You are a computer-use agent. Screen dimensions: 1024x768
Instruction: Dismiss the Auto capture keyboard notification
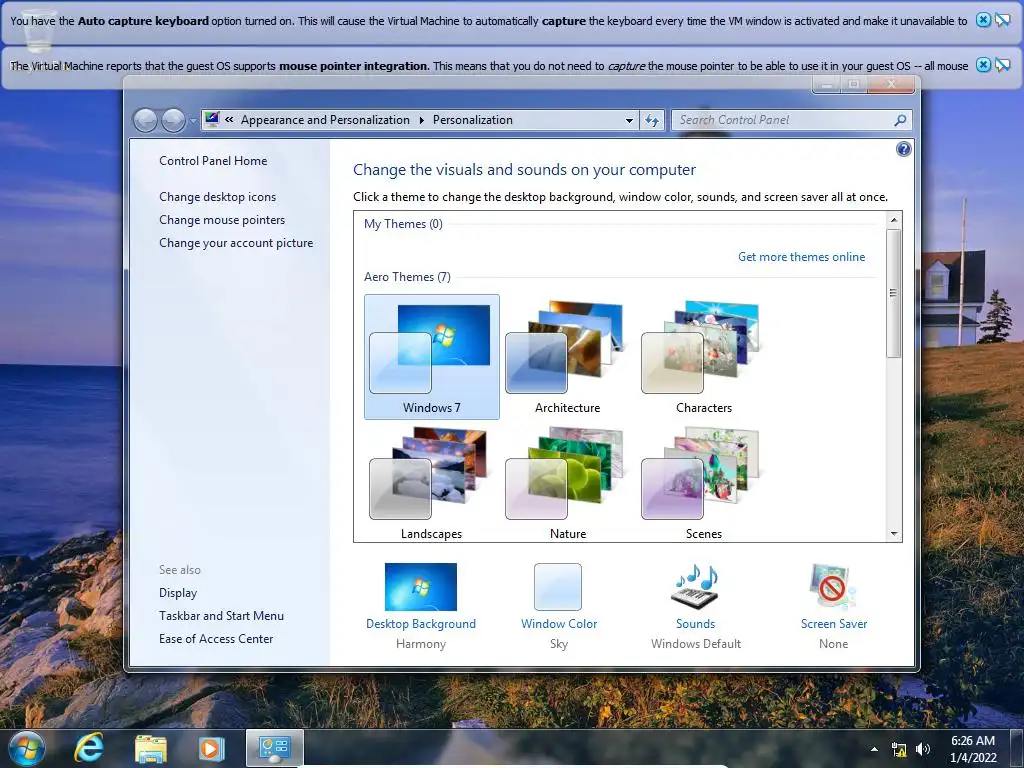pos(983,20)
